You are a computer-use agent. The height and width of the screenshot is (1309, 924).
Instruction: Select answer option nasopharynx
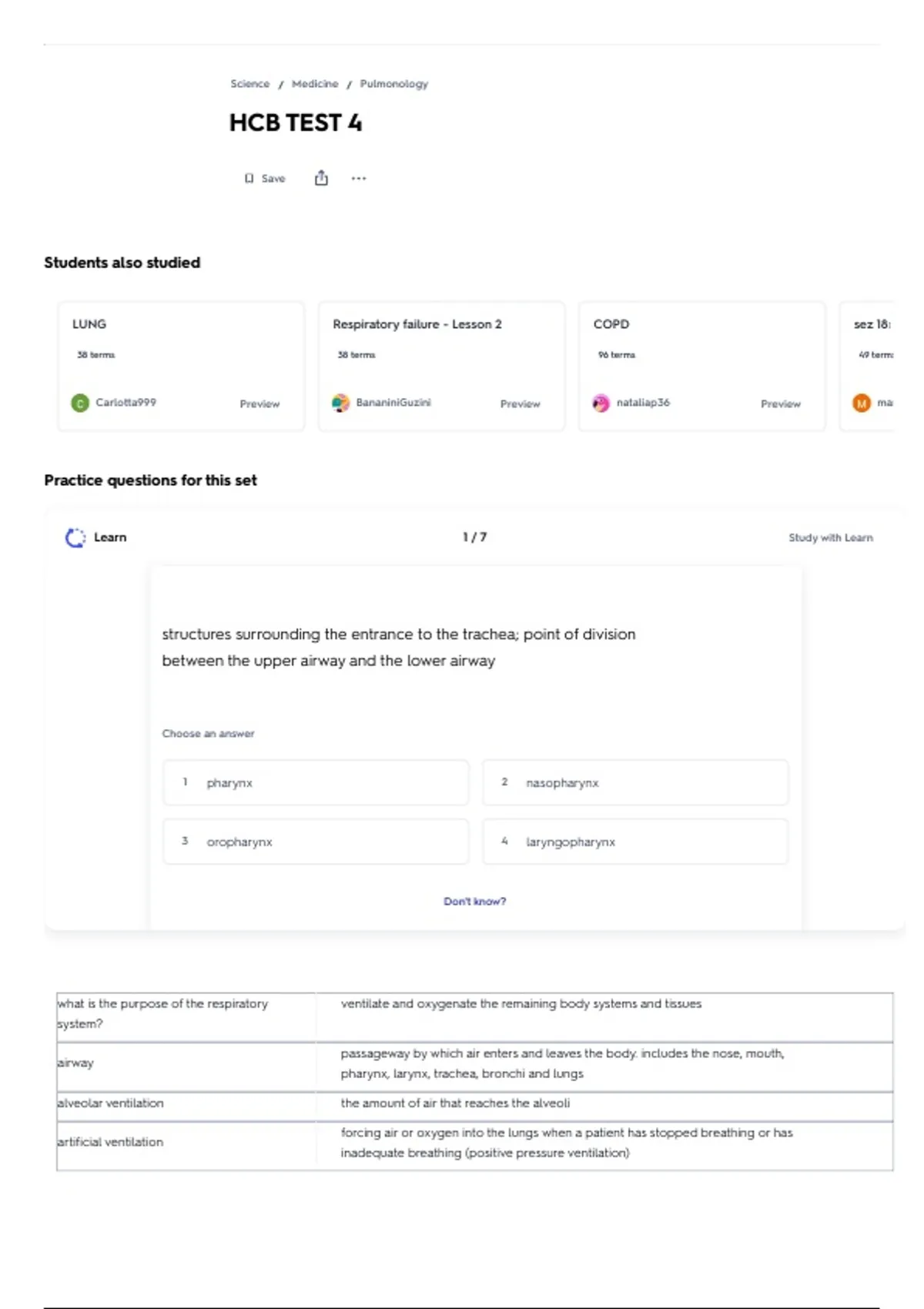click(x=635, y=782)
